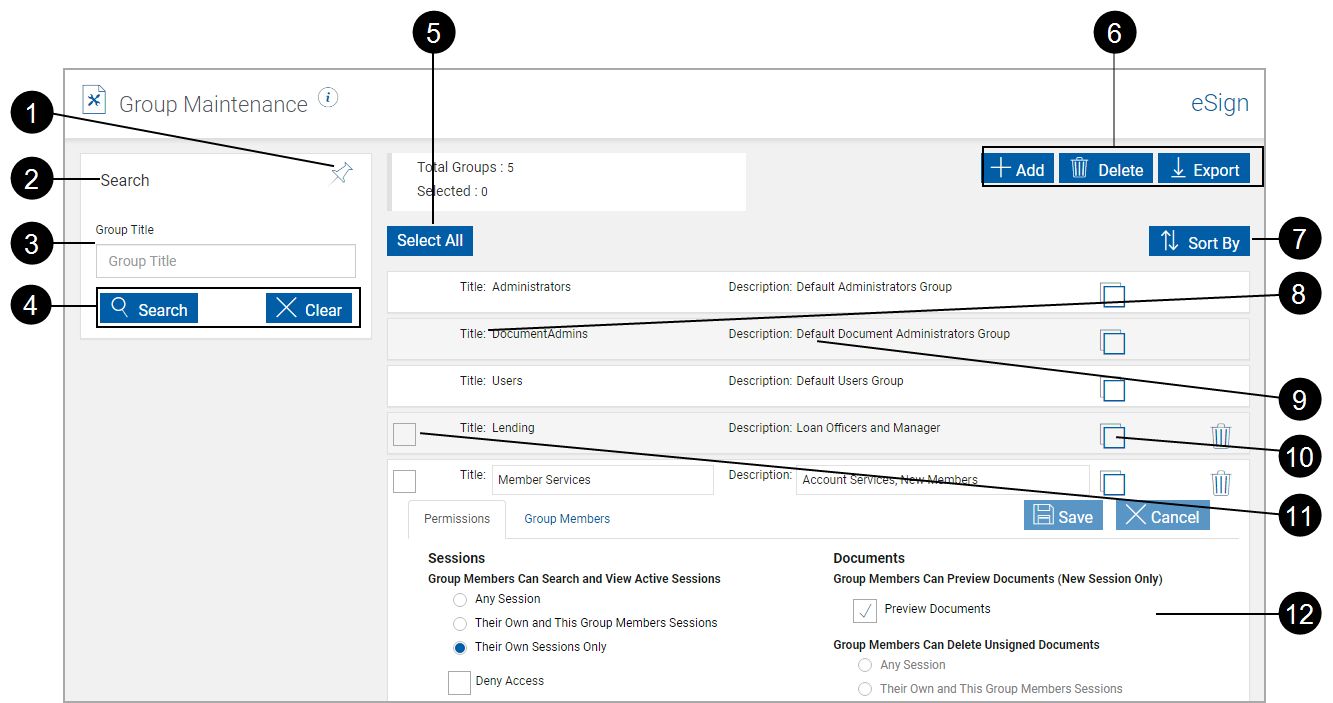This screenshot has height=703, width=1333.
Task: Select the Lending group checkbox
Action: [x=404, y=434]
